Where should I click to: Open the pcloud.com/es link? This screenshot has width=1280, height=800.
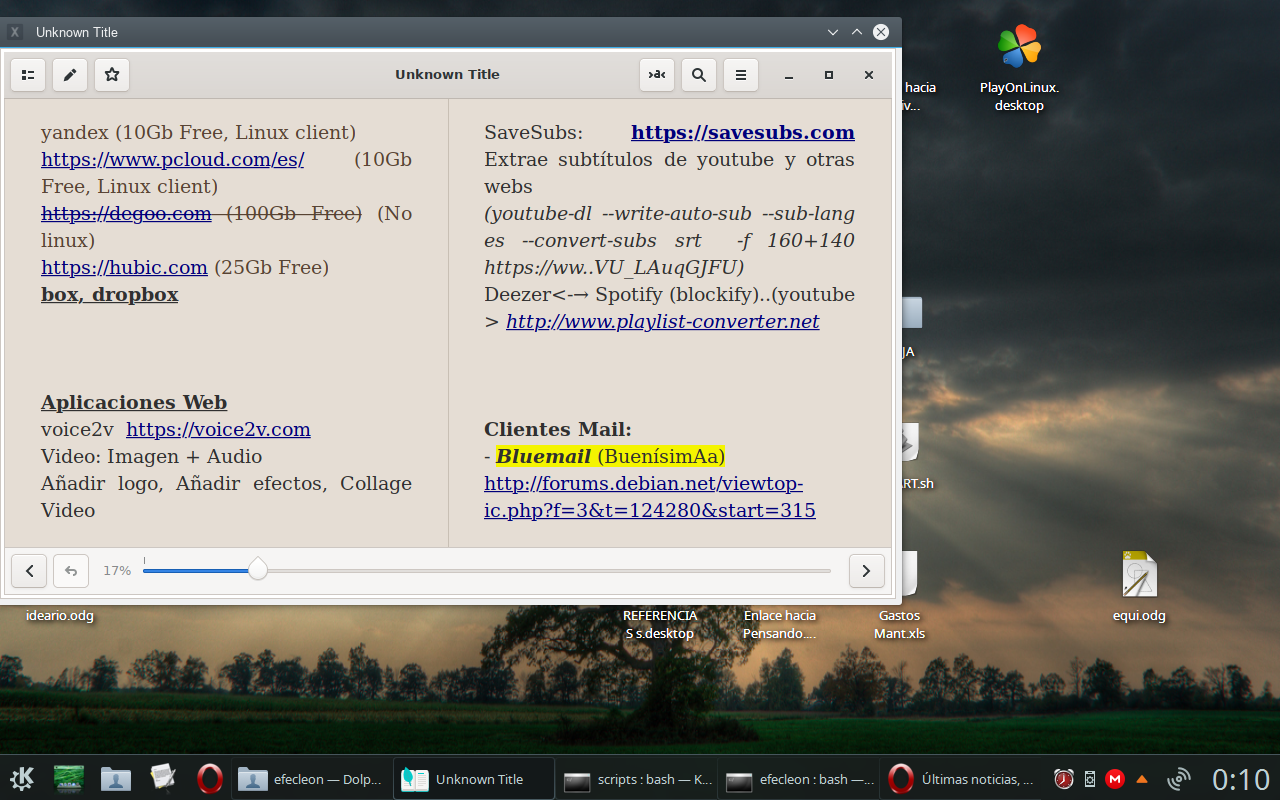173,159
